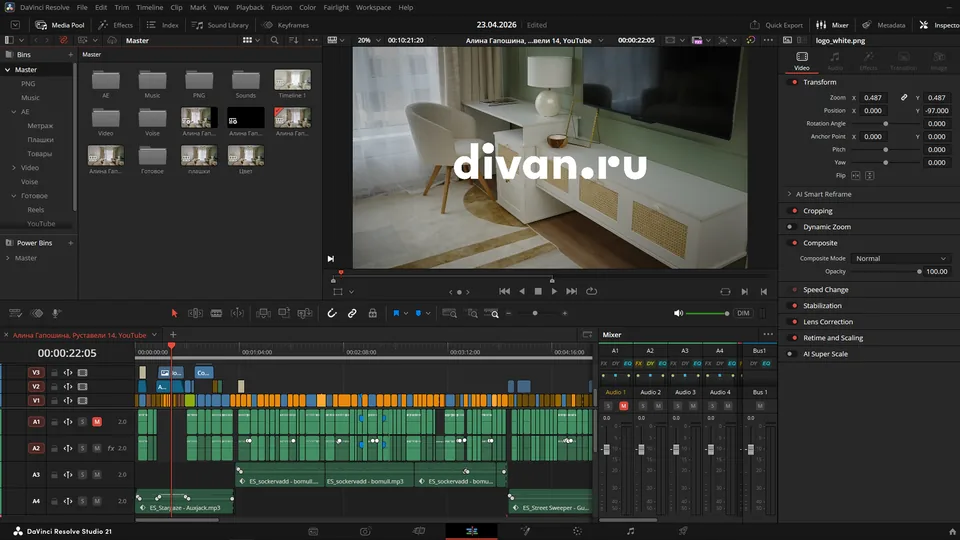Mute audio track A2
This screenshot has height=540, width=960.
(97, 448)
